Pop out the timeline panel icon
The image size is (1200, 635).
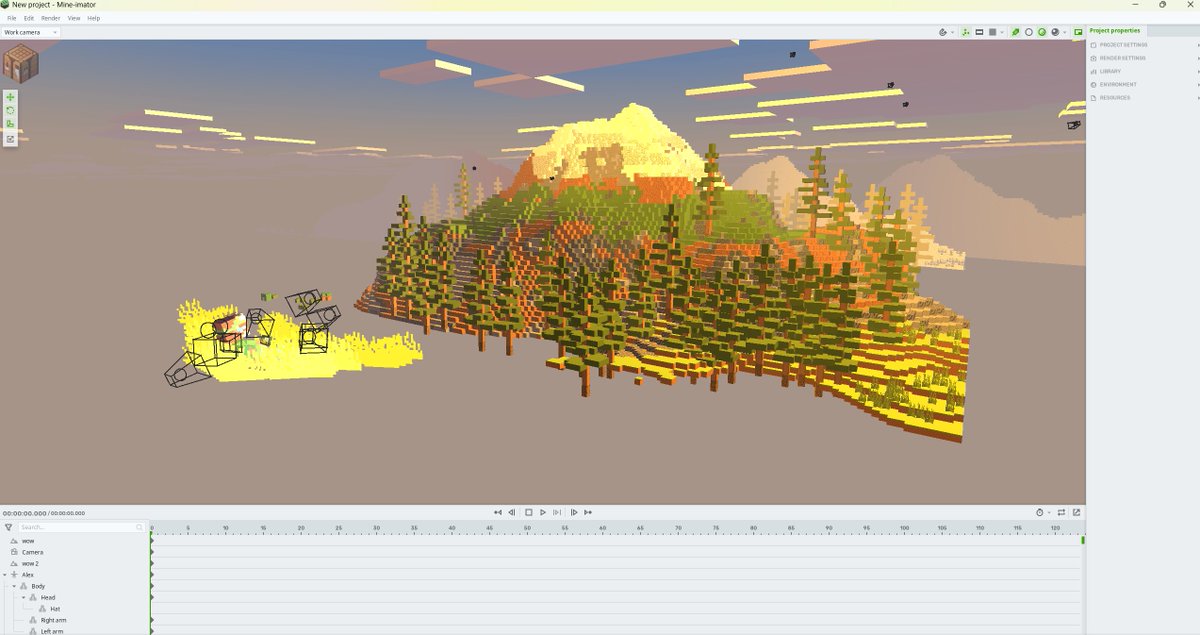[x=1076, y=512]
